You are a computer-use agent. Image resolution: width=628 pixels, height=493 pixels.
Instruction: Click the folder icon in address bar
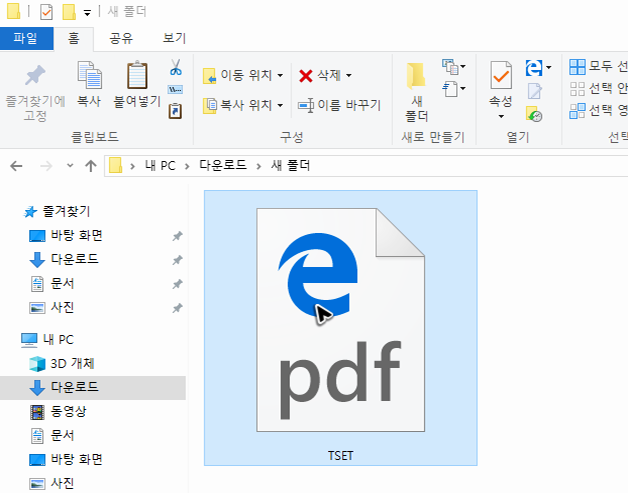tap(115, 165)
